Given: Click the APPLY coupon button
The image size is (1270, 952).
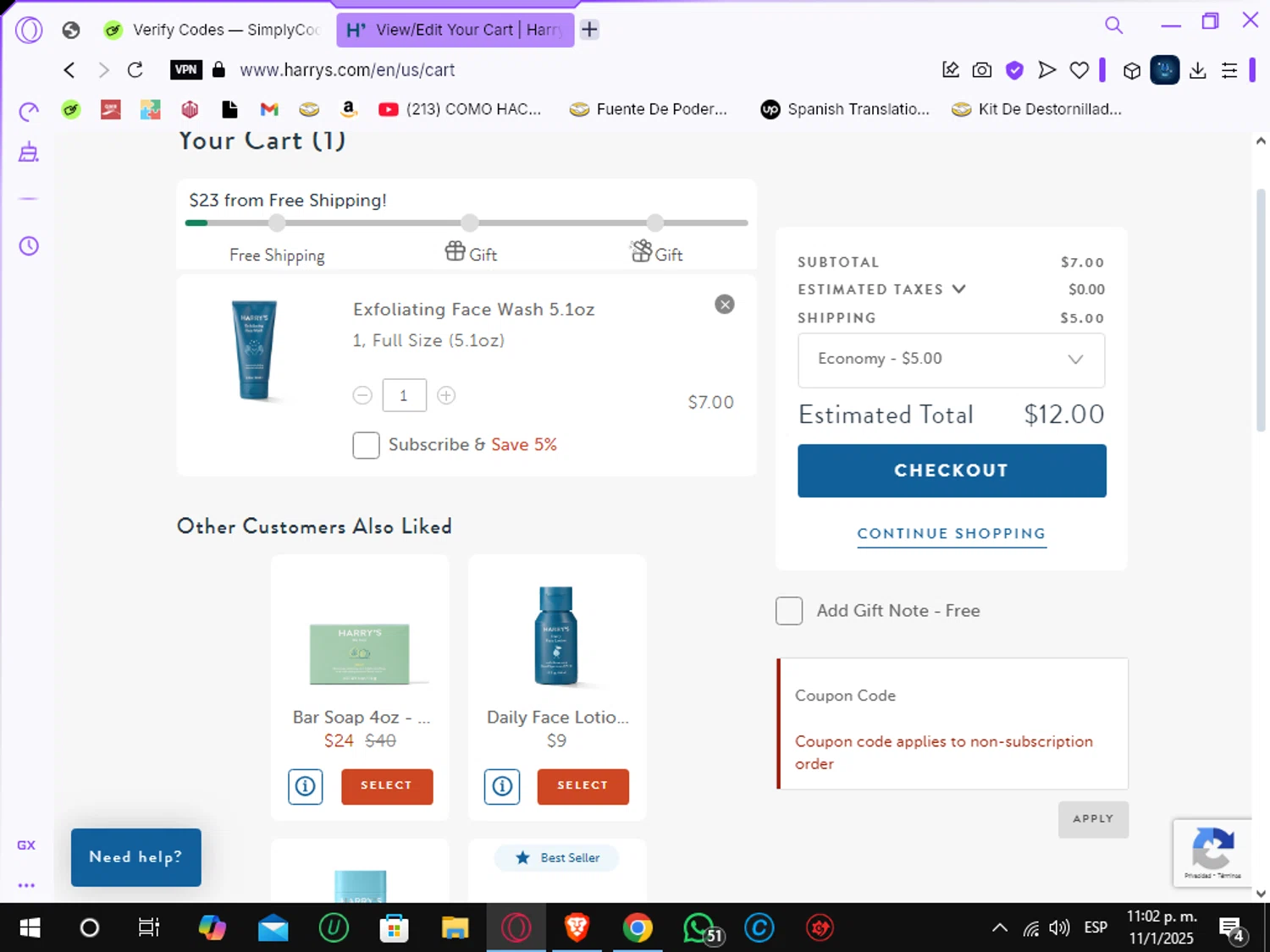Looking at the screenshot, I should tap(1093, 819).
